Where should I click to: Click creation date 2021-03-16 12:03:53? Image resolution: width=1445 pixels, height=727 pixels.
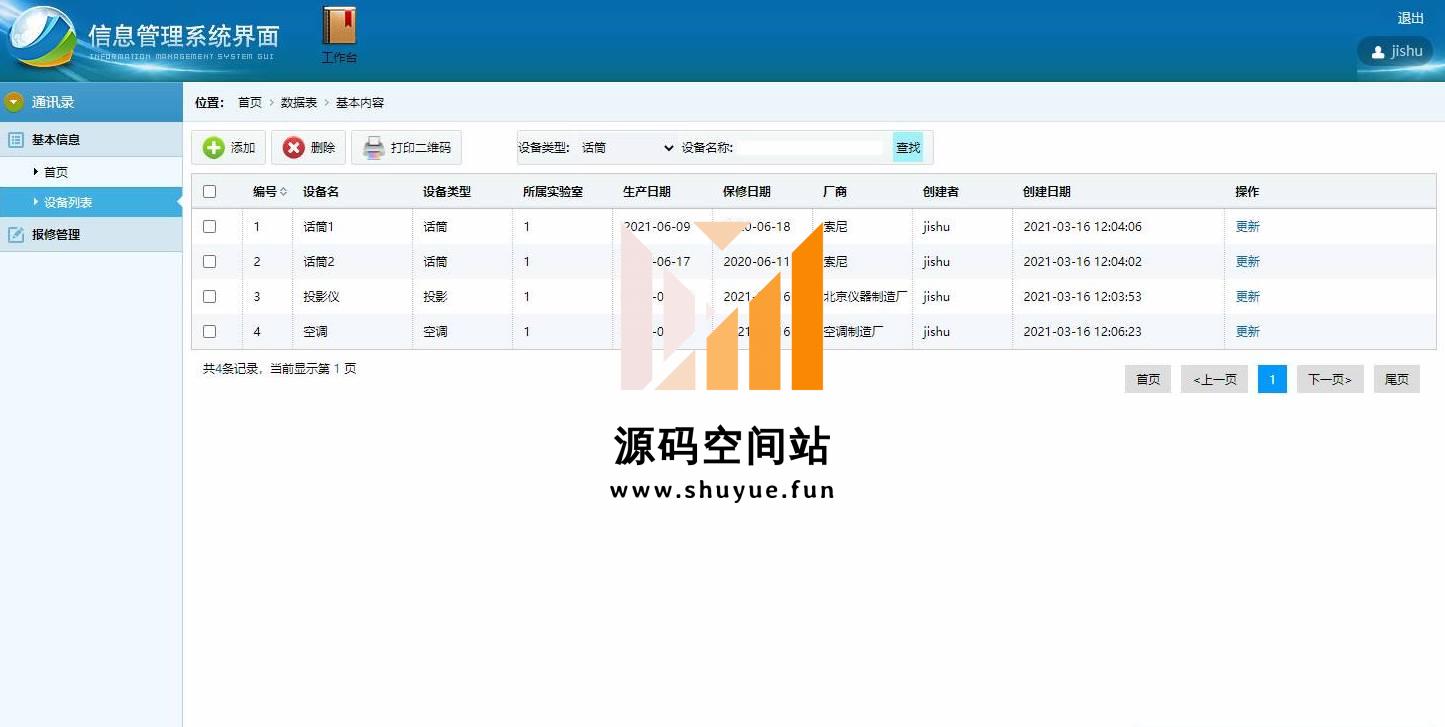[x=1082, y=297]
